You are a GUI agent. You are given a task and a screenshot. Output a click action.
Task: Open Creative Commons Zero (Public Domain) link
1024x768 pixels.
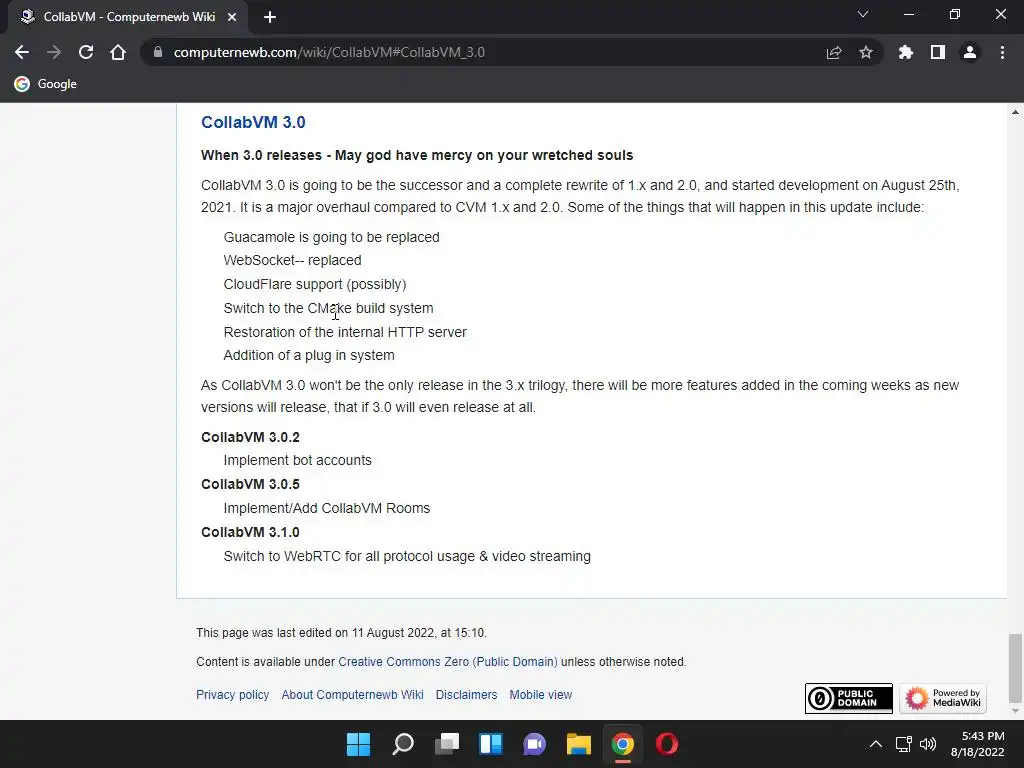pos(448,662)
